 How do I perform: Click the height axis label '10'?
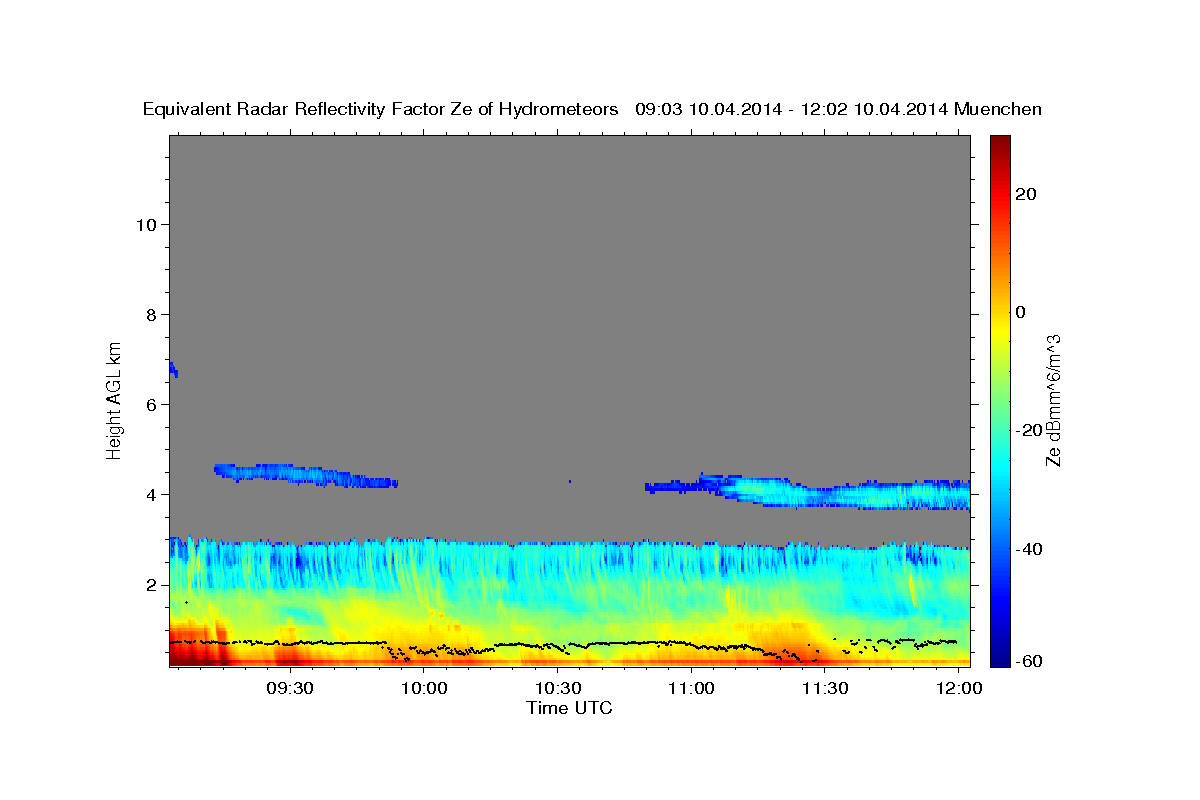pos(145,224)
